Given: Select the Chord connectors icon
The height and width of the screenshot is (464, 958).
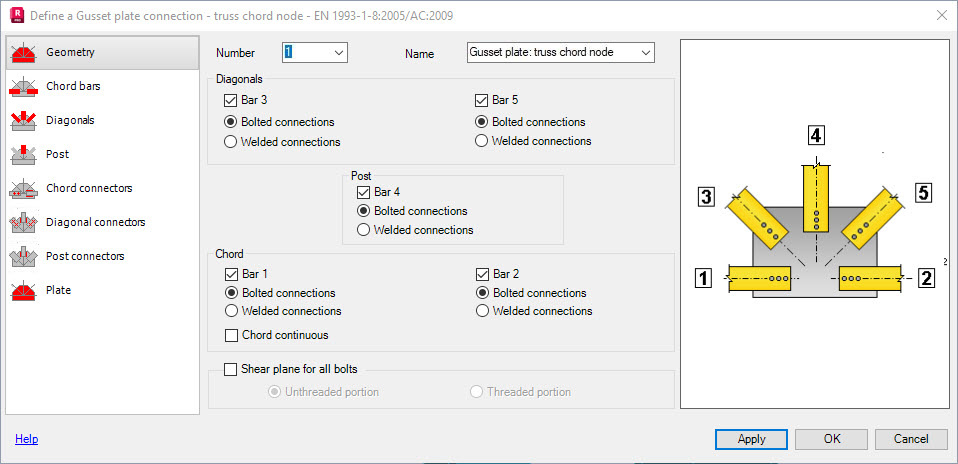Looking at the screenshot, I should pos(25,189).
